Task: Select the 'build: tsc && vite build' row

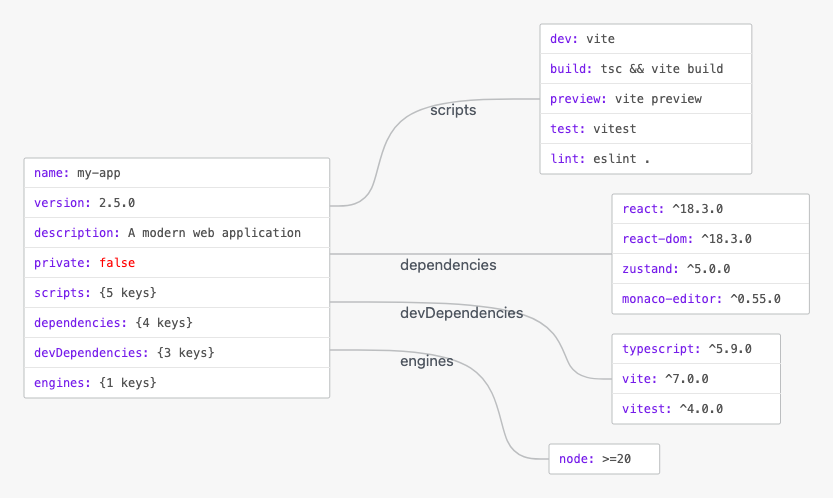Action: pos(646,69)
